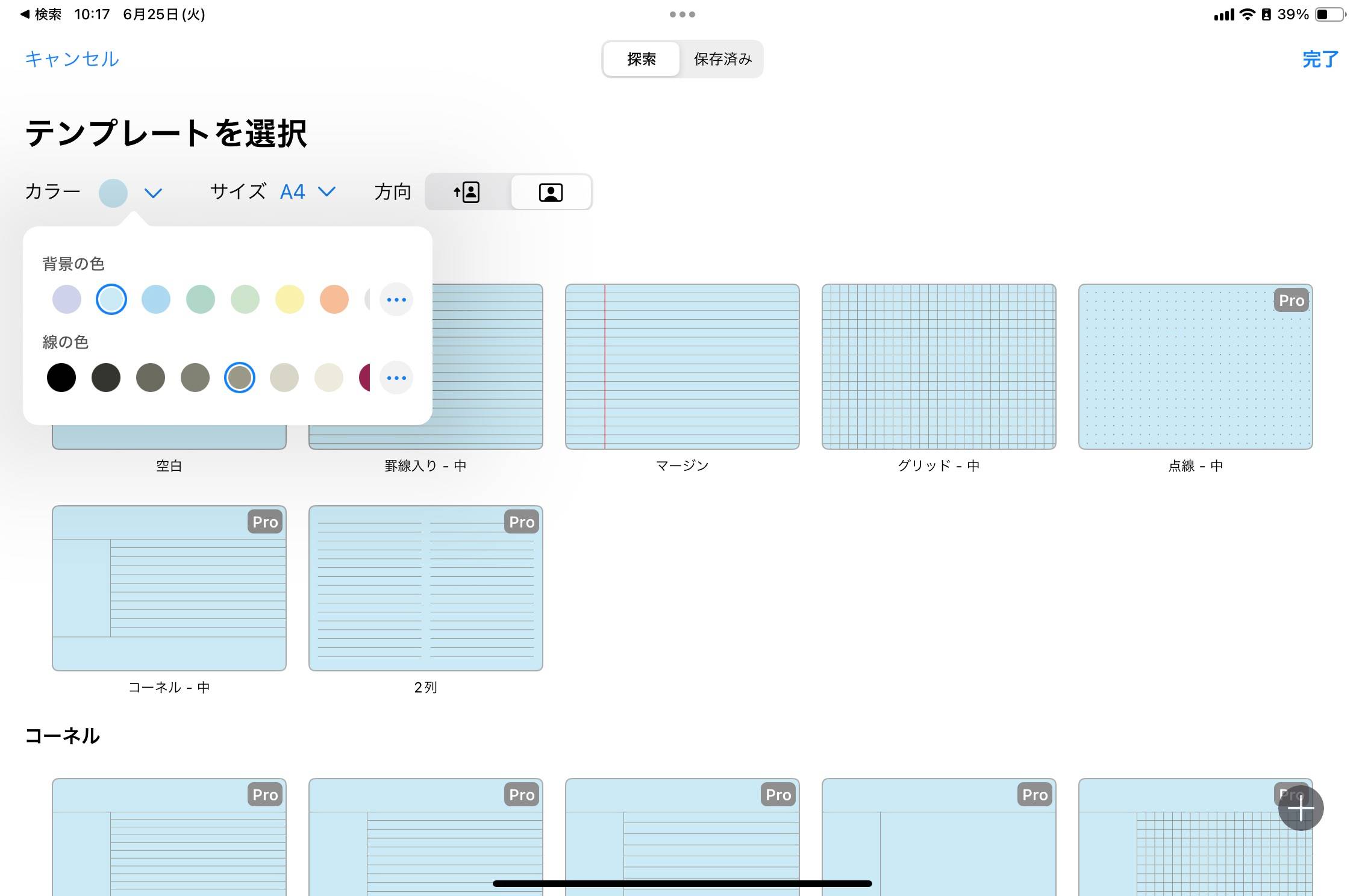The image size is (1365, 896).
Task: Choose selected taupe line color
Action: (240, 378)
